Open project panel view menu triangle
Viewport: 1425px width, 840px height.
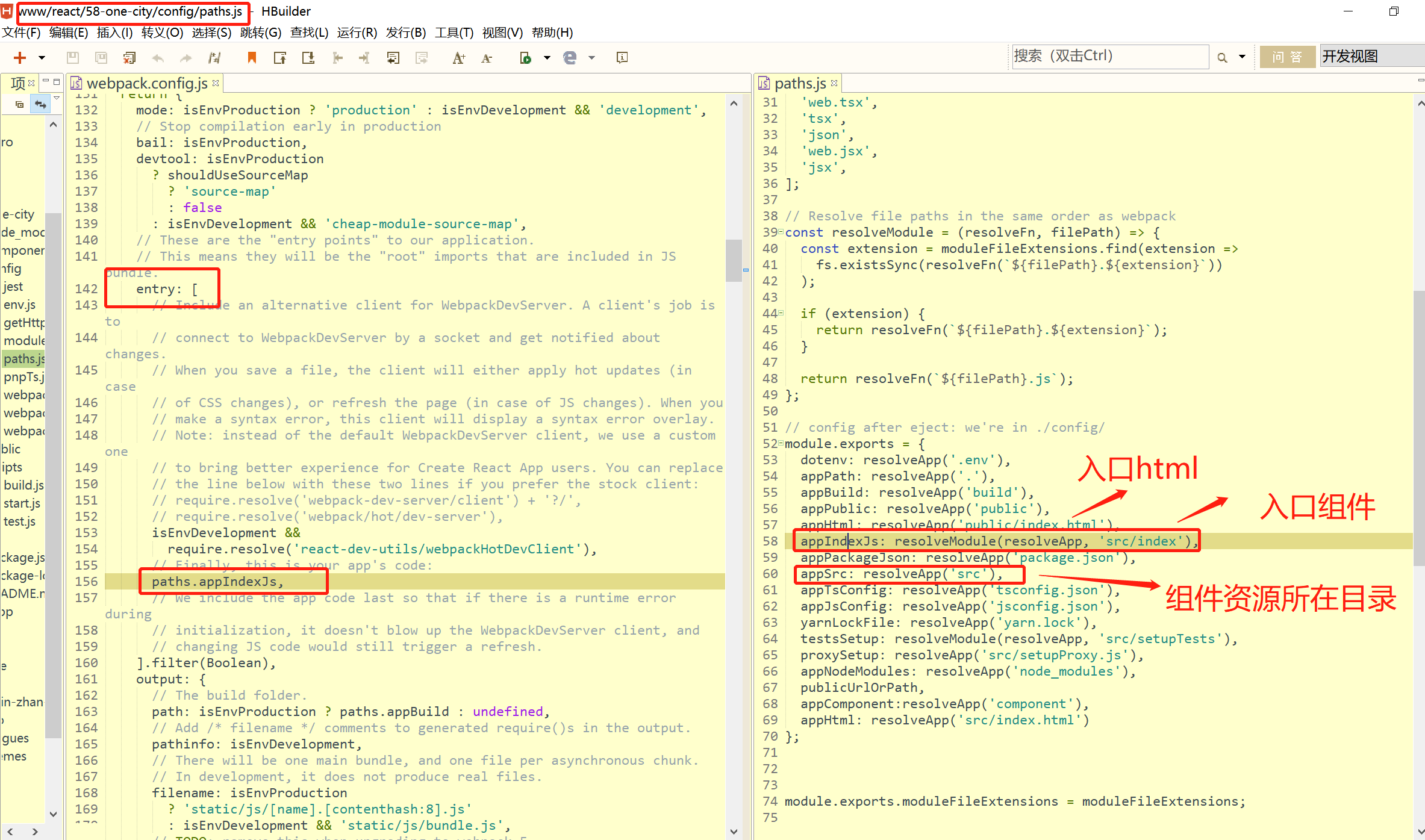pos(57,97)
